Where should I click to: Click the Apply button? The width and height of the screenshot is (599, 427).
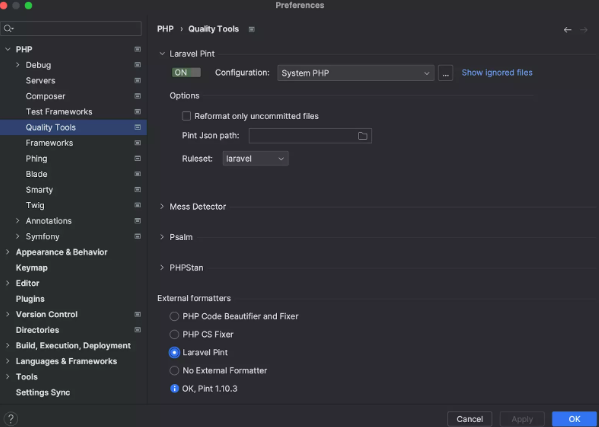coord(522,419)
